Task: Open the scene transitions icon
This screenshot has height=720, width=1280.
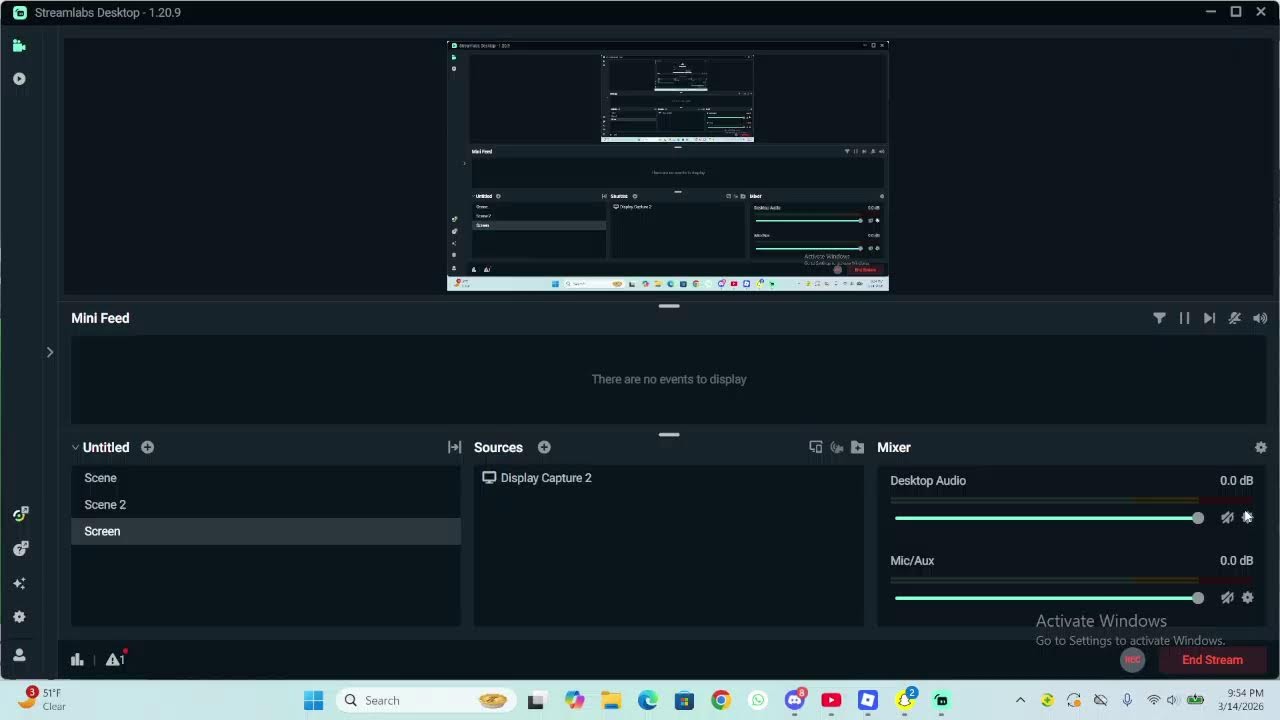Action: [x=454, y=447]
